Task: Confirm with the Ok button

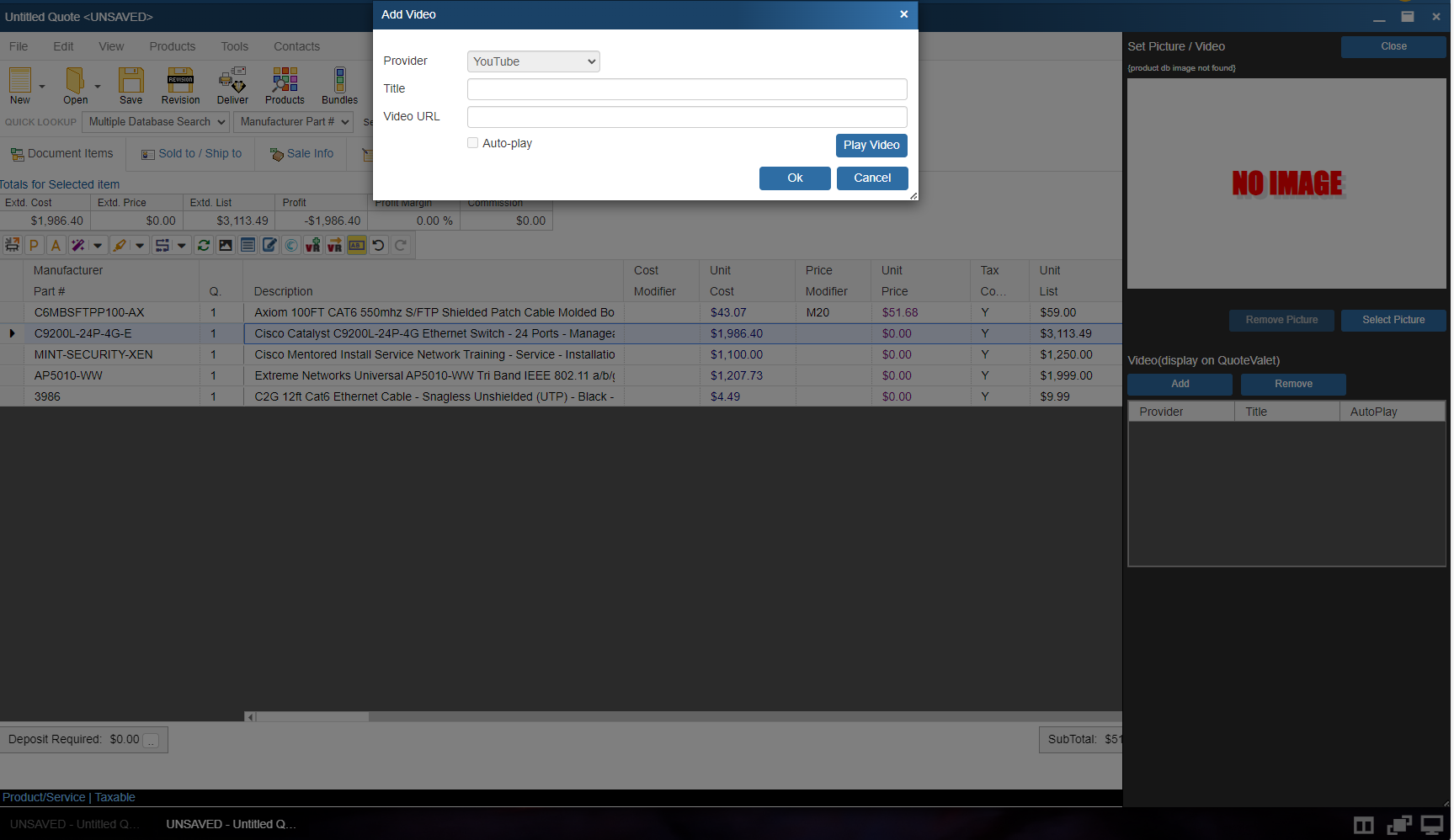Action: coord(795,178)
